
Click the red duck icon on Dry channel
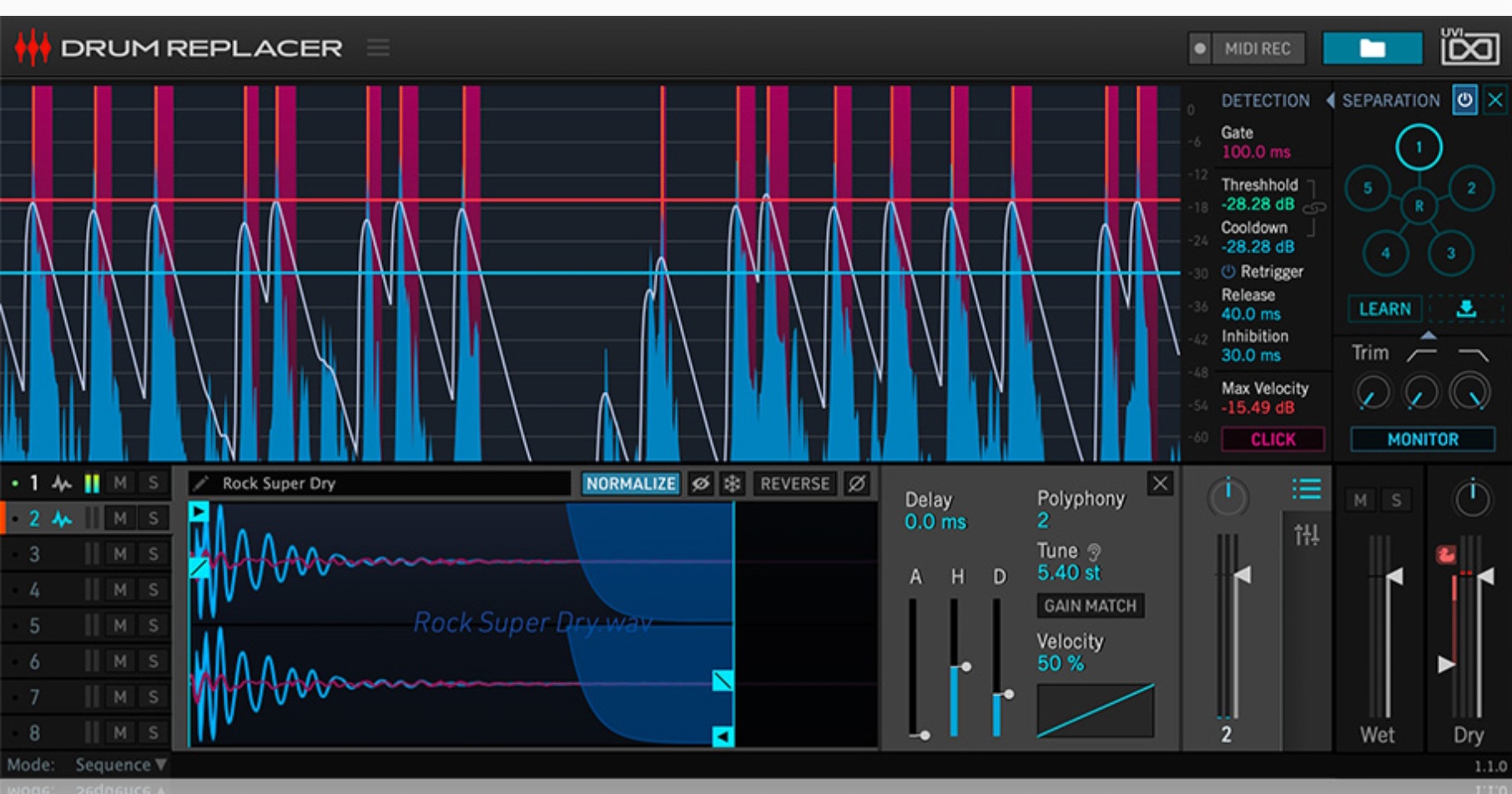[x=1445, y=554]
